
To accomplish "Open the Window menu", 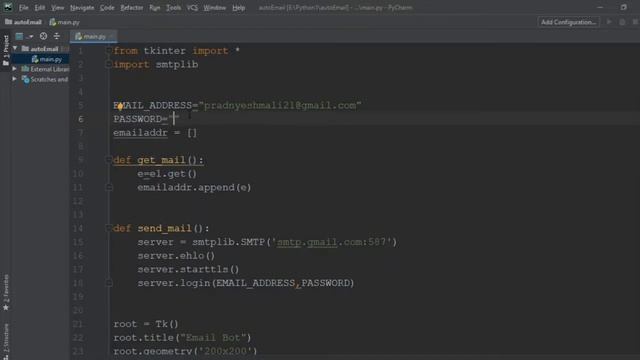I will 215,8.
